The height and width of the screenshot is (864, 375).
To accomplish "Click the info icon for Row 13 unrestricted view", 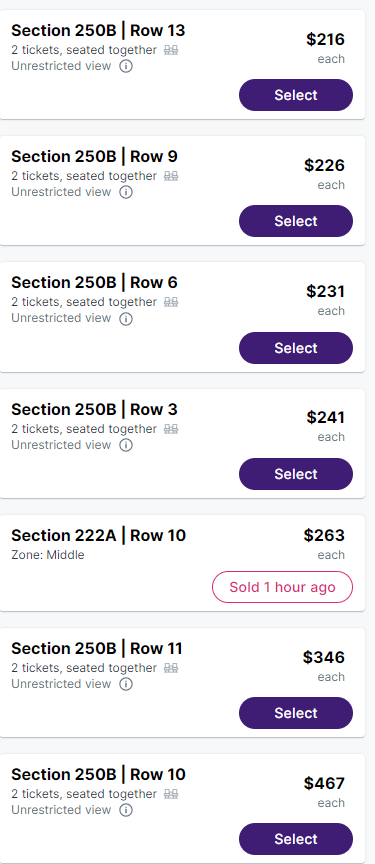I will tap(126, 67).
